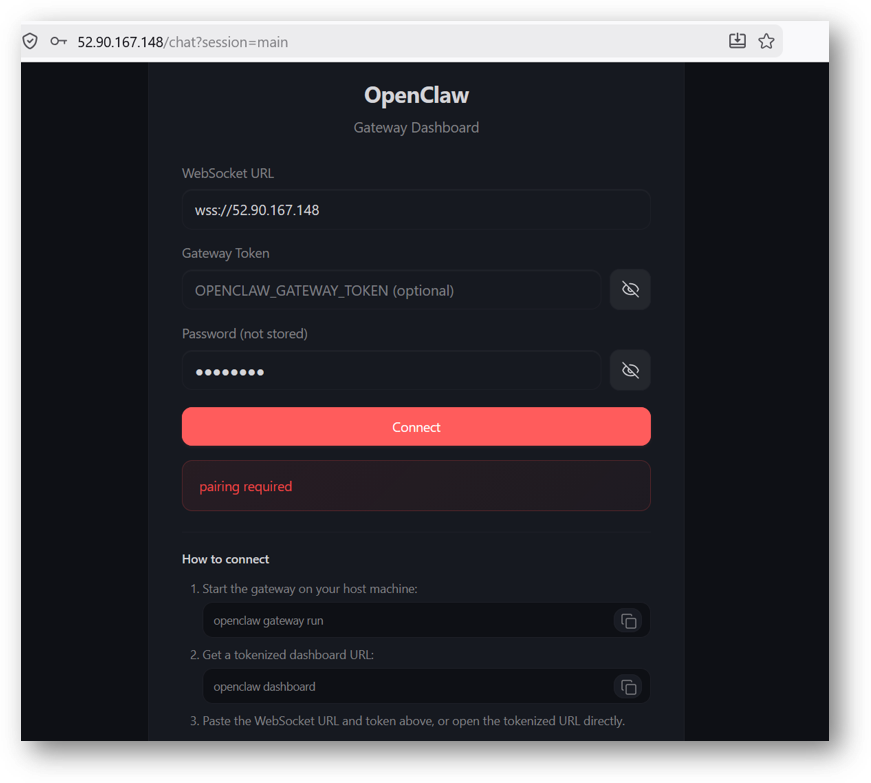Screen dimensions: 871x783
Task: Click the 'WebSocket URL' label
Action: [x=228, y=173]
